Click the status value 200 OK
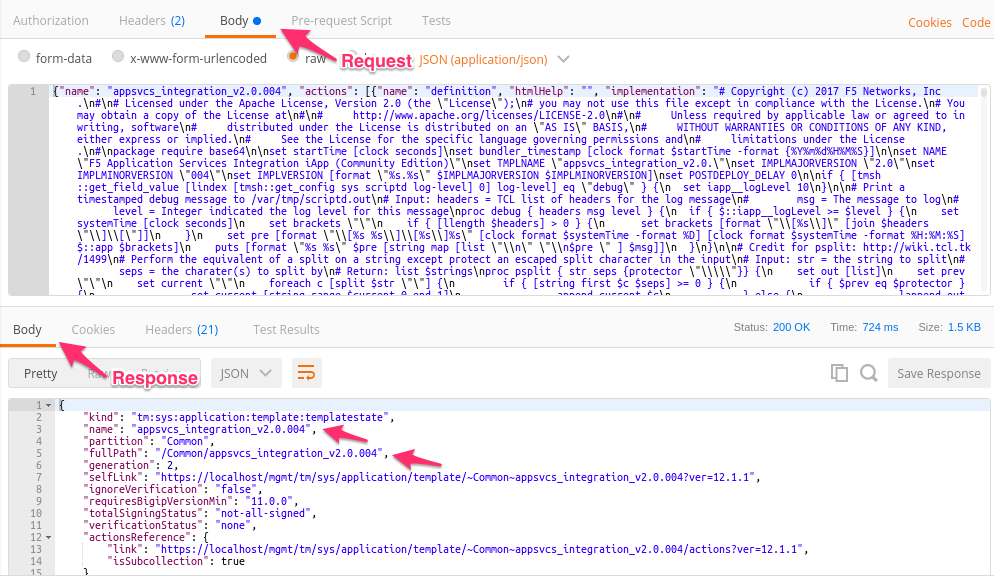The image size is (994, 576). (791, 327)
